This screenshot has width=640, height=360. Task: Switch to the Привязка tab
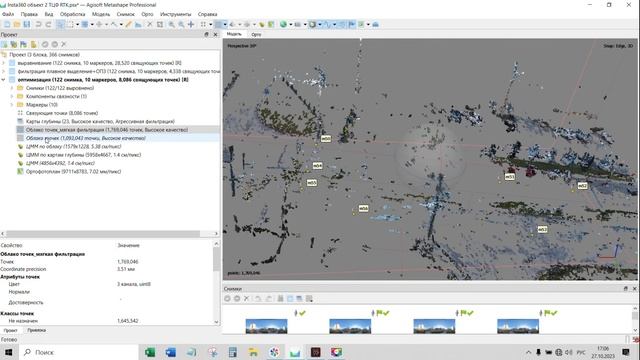coord(36,330)
